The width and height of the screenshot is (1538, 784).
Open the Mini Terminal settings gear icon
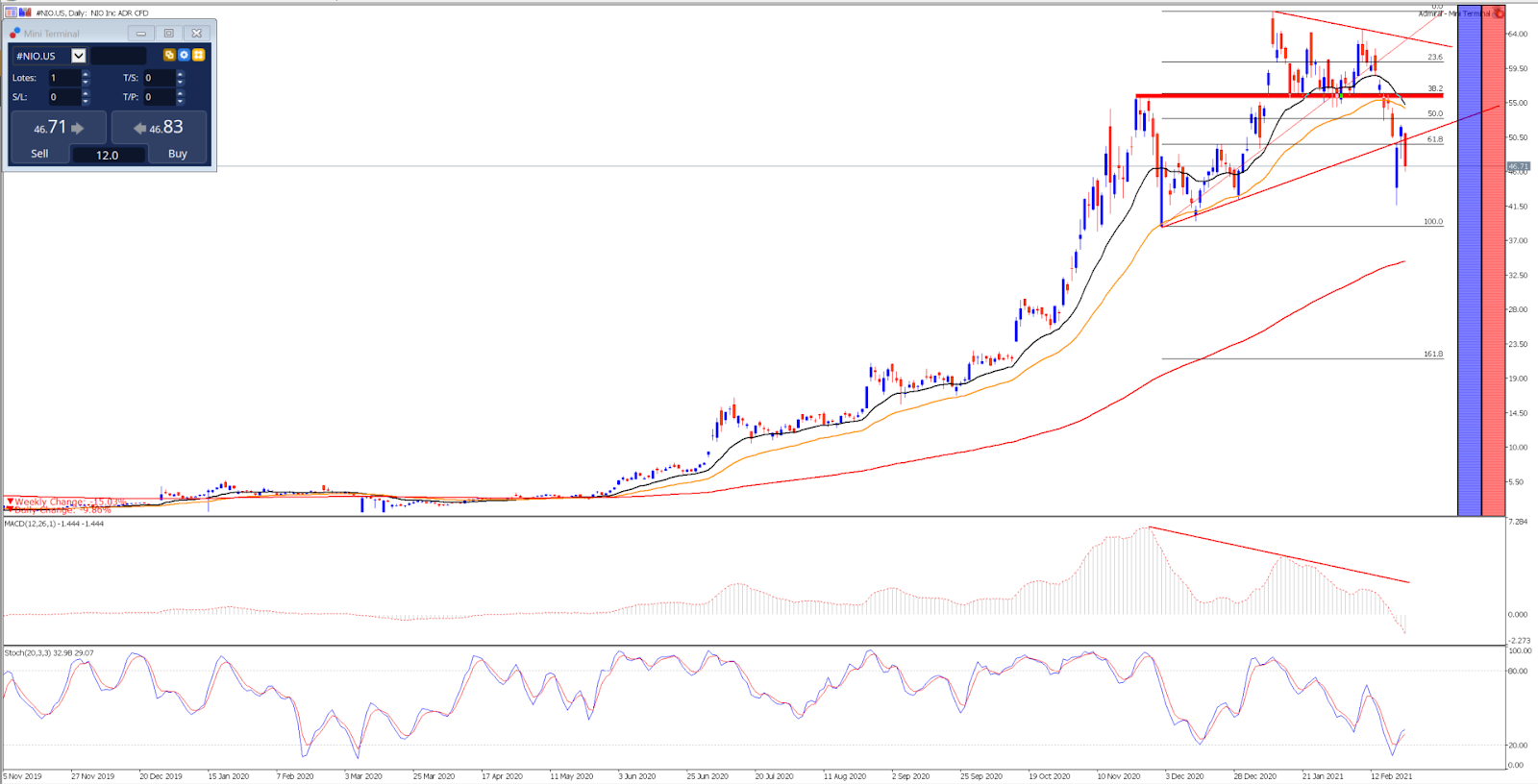(x=184, y=55)
